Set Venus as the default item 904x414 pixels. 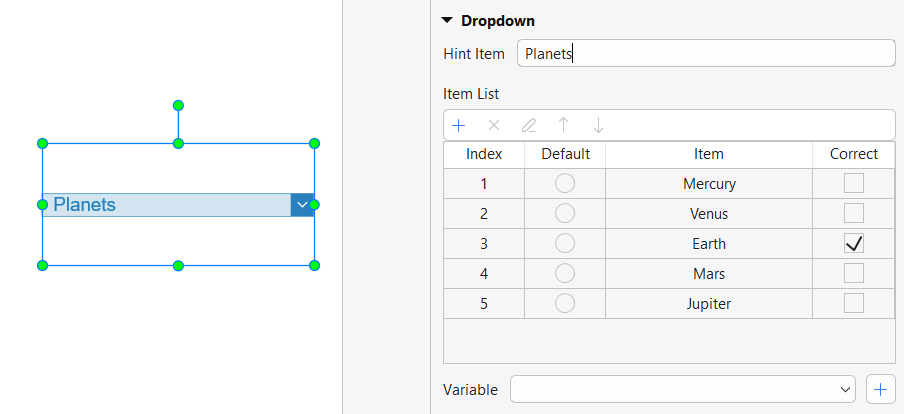[565, 213]
